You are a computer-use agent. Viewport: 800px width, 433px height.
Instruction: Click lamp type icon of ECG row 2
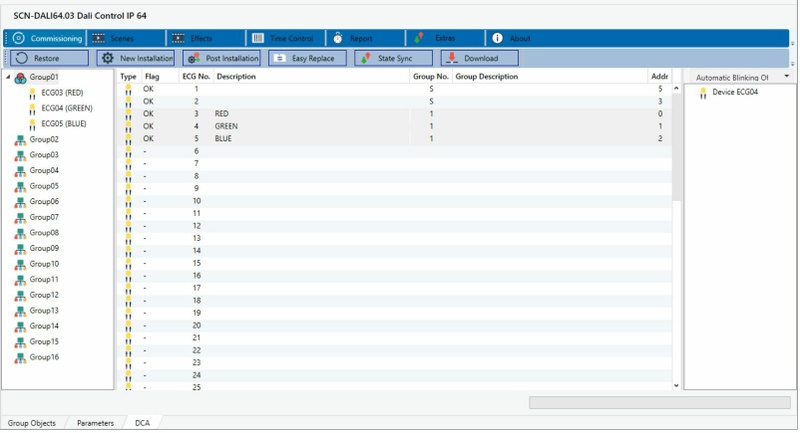point(128,102)
